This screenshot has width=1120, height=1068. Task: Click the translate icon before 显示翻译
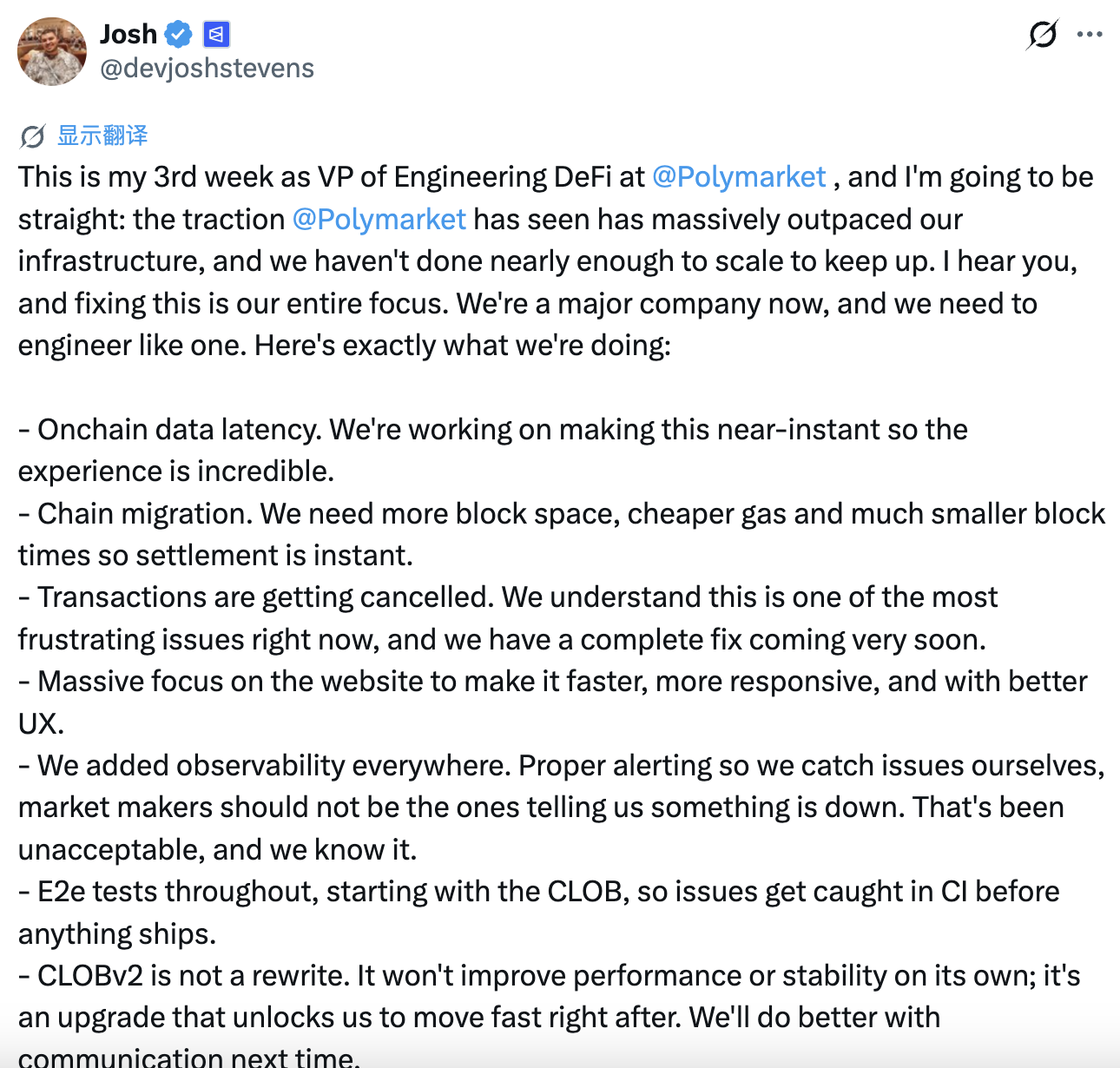pyautogui.click(x=33, y=136)
